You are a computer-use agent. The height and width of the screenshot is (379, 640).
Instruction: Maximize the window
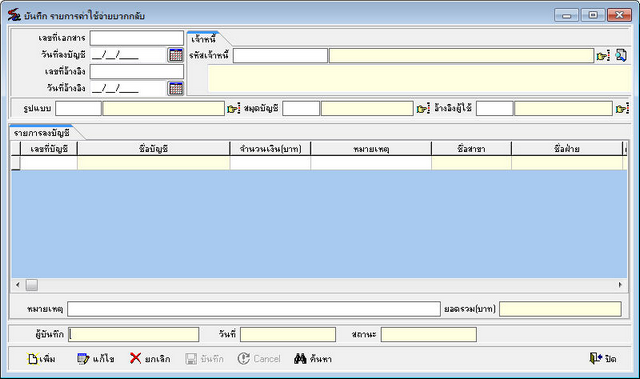point(593,16)
